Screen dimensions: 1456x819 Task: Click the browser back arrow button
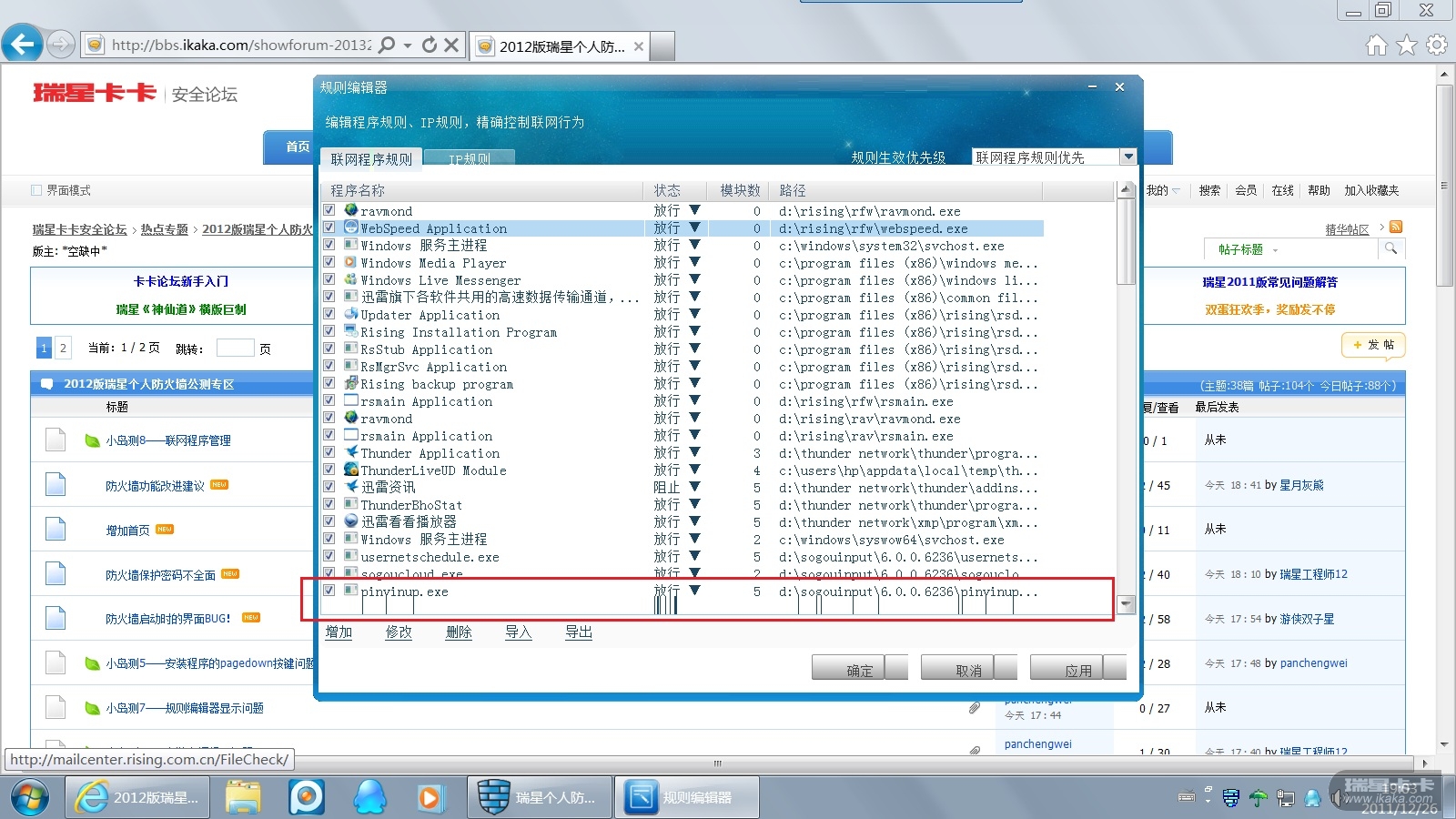[23, 44]
